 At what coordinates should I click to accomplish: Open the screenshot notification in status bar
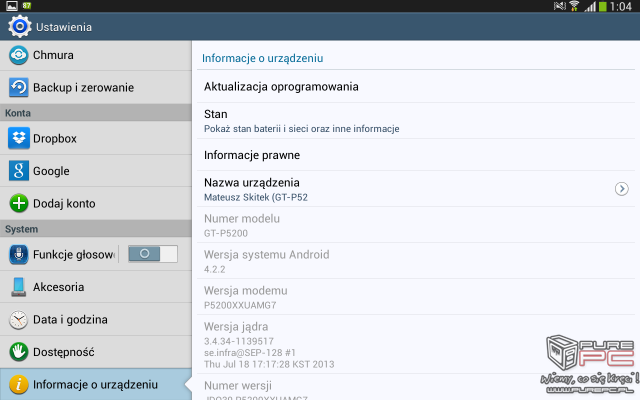click(x=11, y=6)
